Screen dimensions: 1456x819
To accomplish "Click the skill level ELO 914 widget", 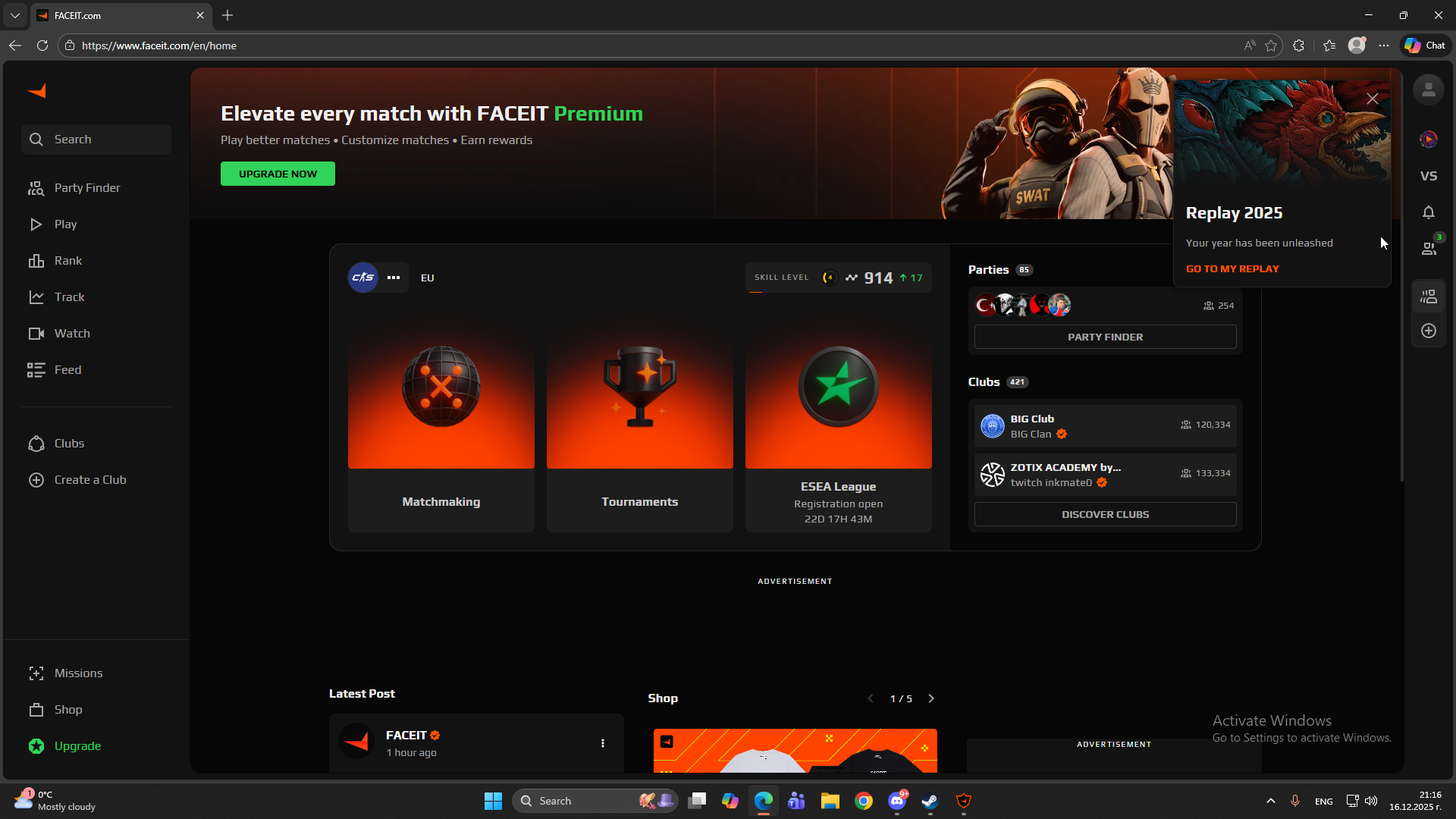I will [839, 278].
